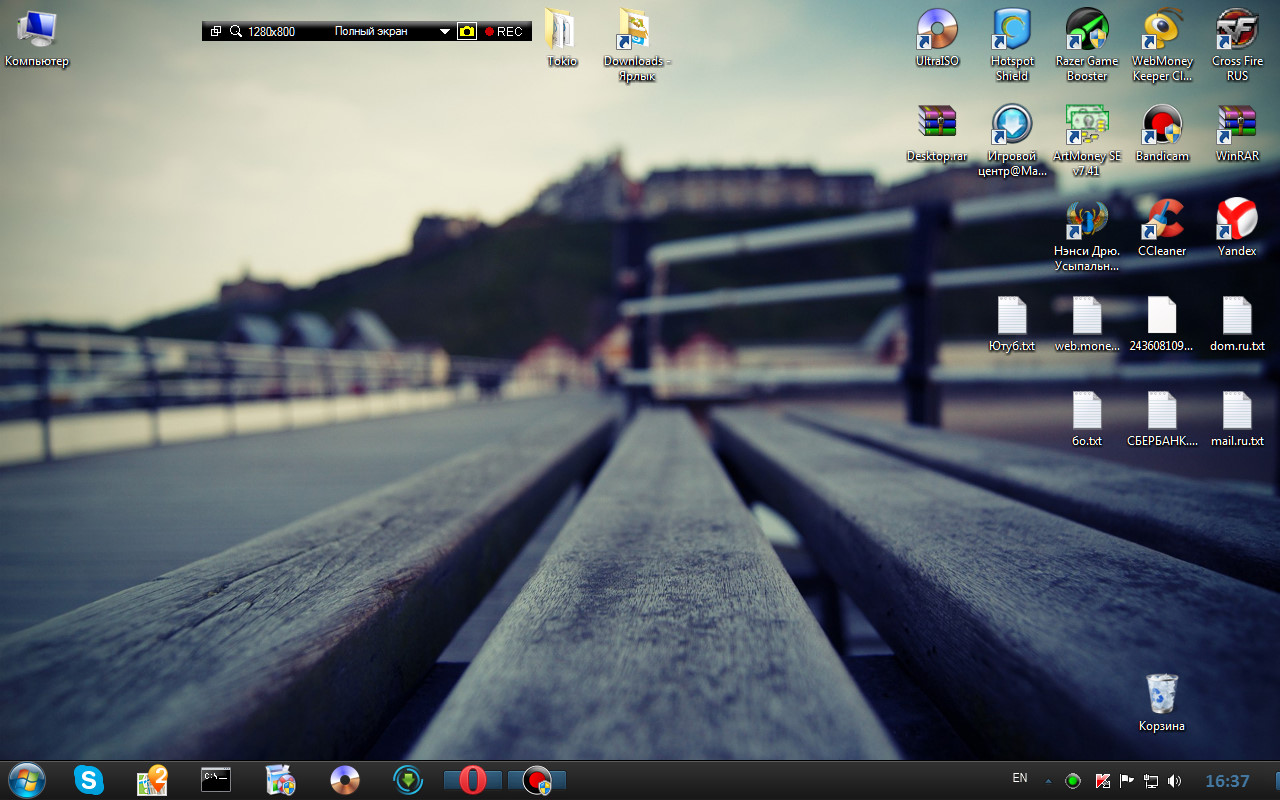Open the Action Center flag icon
1280x800 pixels.
1127,781
